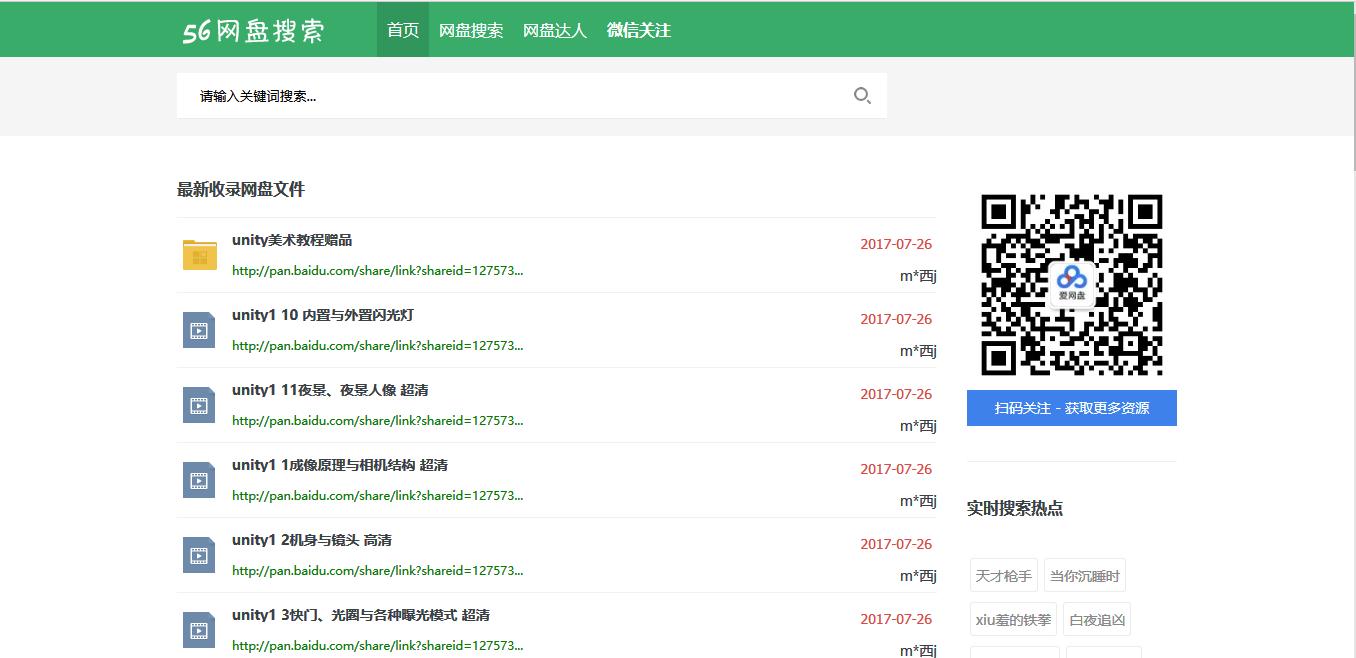
Task: Click the 天才枪手 hot search tag
Action: pos(1003,574)
